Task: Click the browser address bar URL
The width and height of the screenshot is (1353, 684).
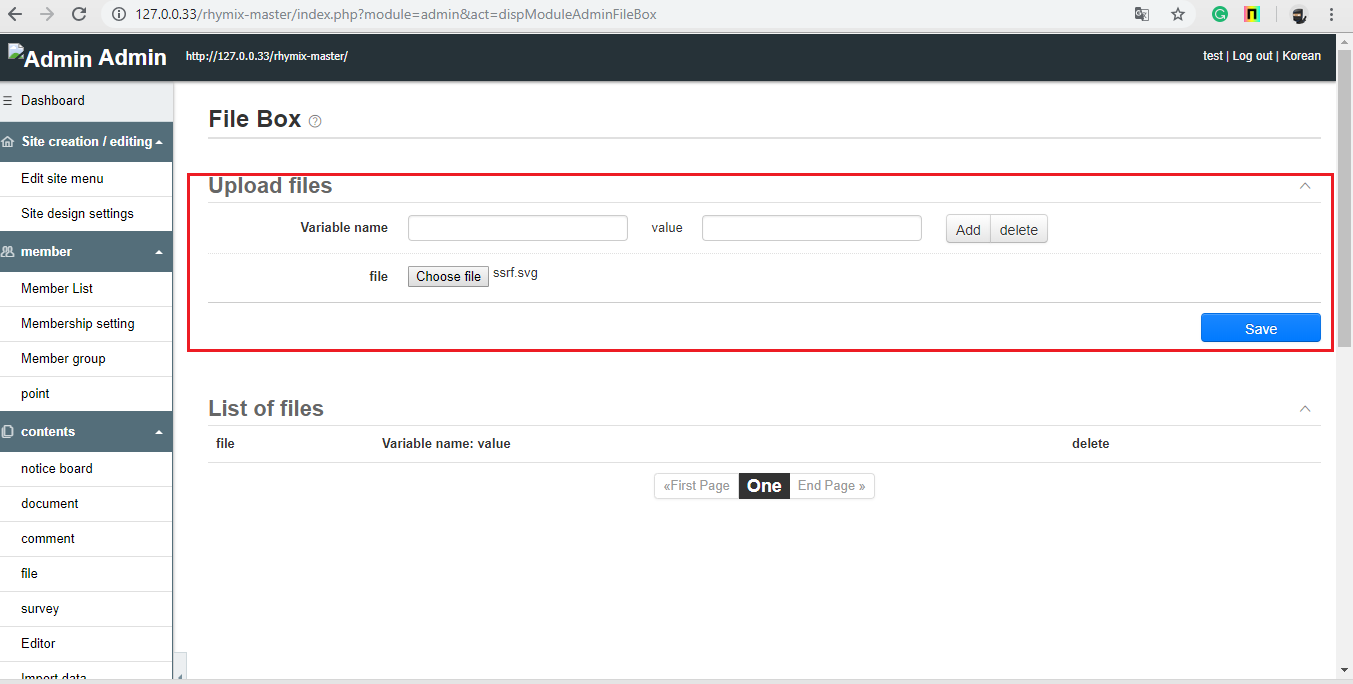Action: pyautogui.click(x=396, y=15)
